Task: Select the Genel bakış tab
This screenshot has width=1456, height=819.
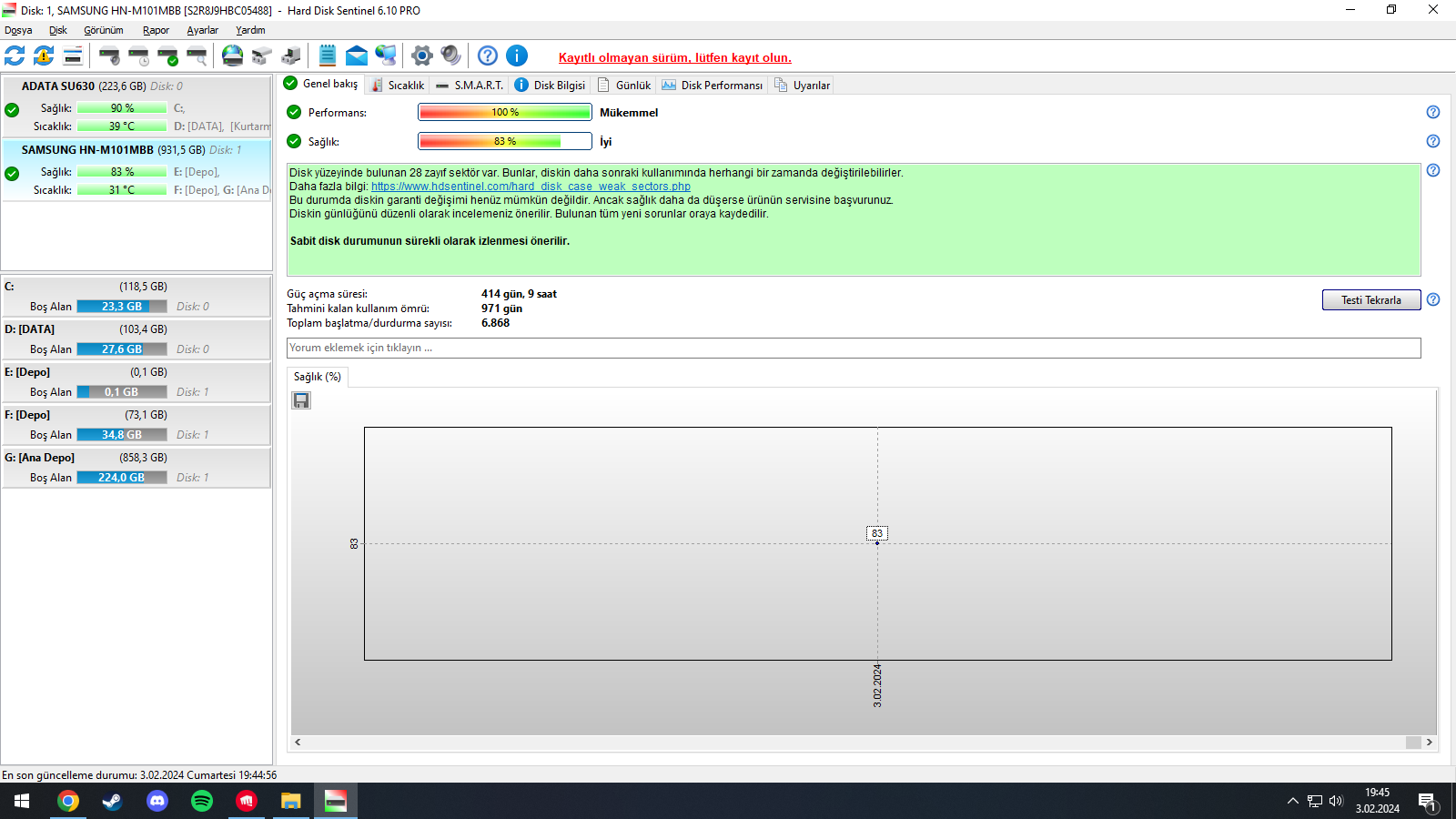Action: [x=321, y=84]
